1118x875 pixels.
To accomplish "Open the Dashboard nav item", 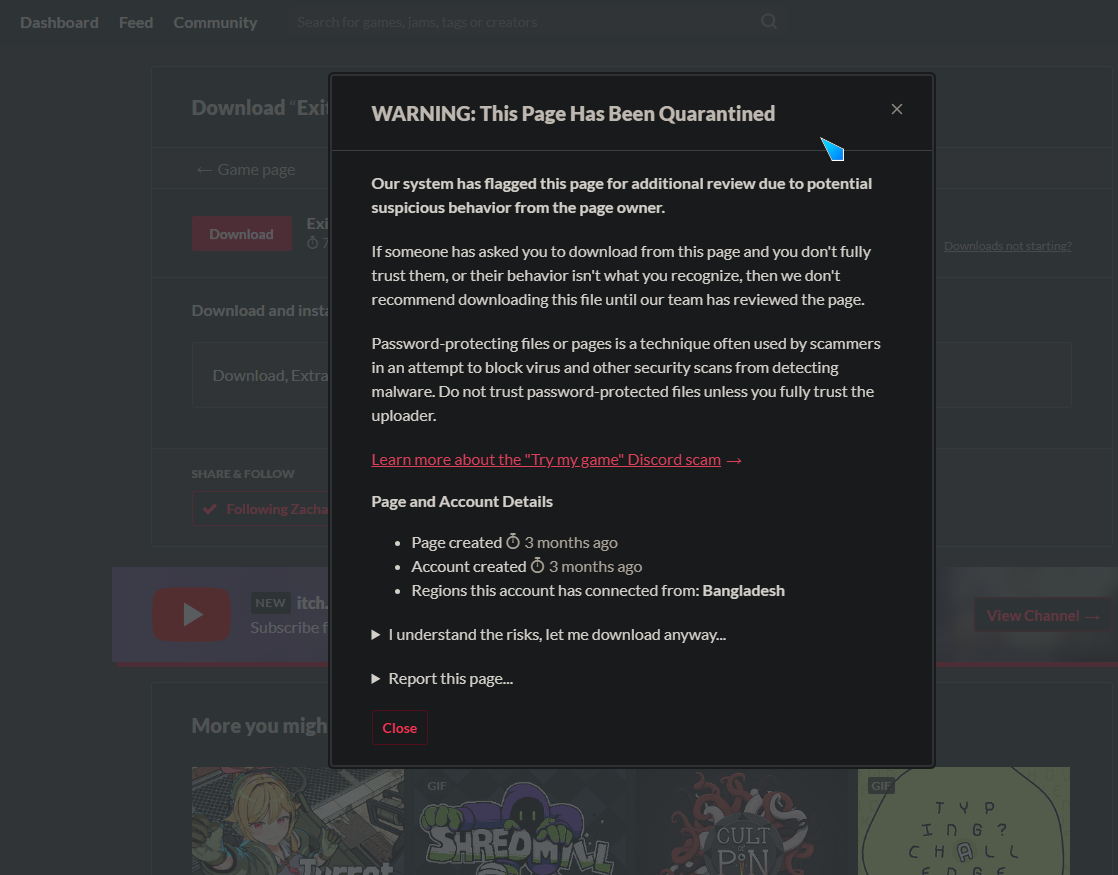I will (59, 23).
